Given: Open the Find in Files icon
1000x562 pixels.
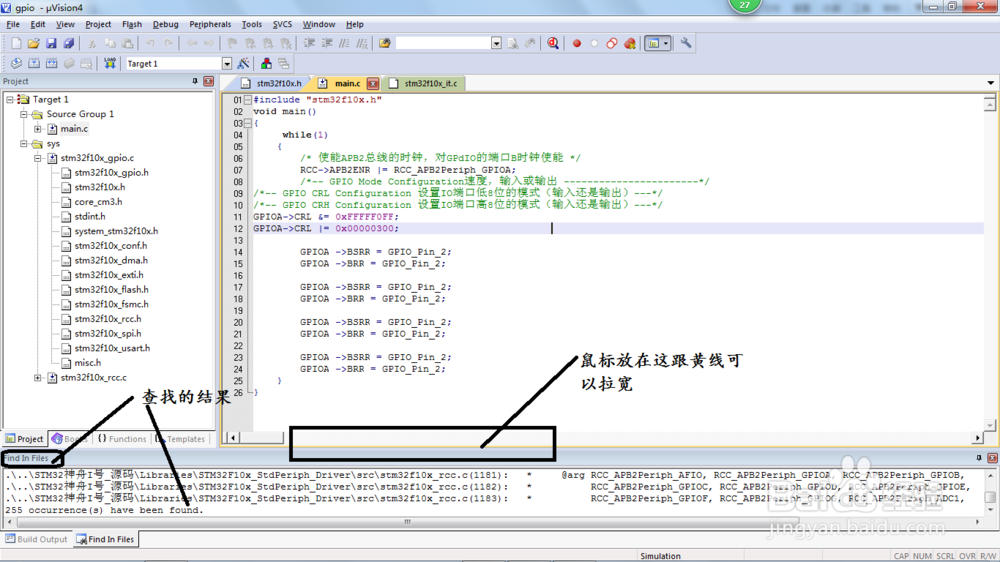Looking at the screenshot, I should (385, 43).
